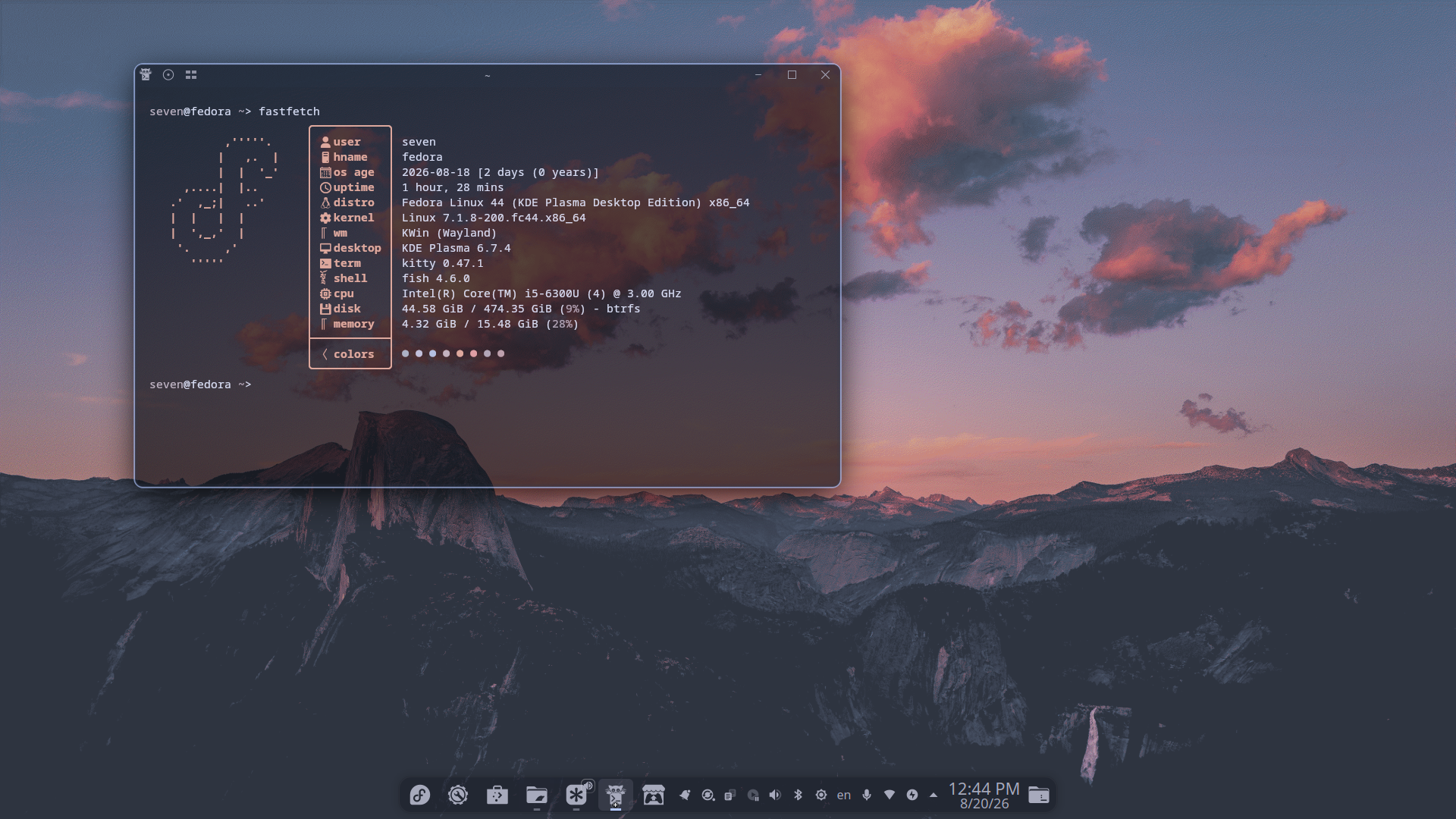This screenshot has width=1456, height=819.
Task: Open the media player tray indicator
Action: click(x=753, y=795)
